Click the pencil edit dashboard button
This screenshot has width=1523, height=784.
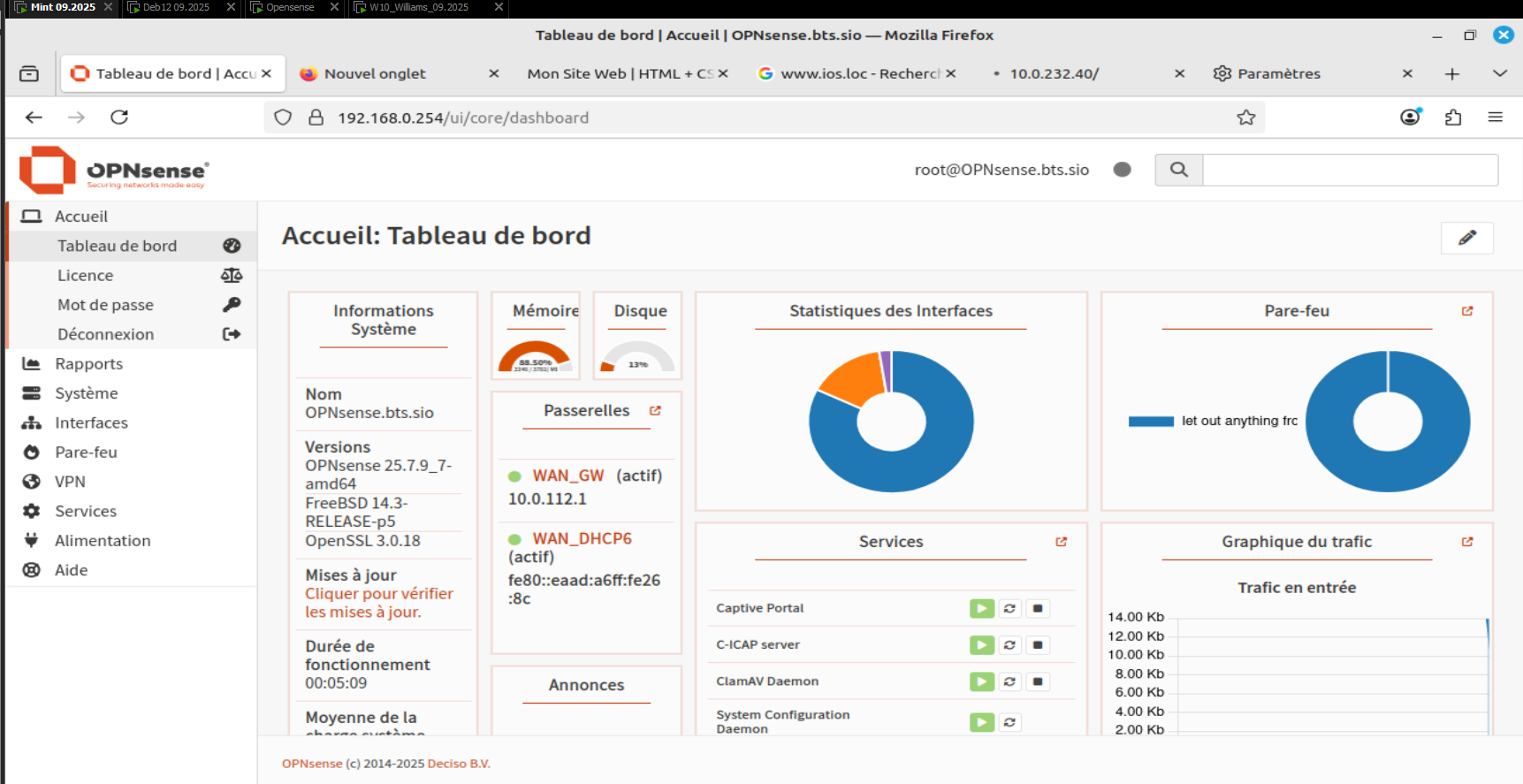point(1467,238)
